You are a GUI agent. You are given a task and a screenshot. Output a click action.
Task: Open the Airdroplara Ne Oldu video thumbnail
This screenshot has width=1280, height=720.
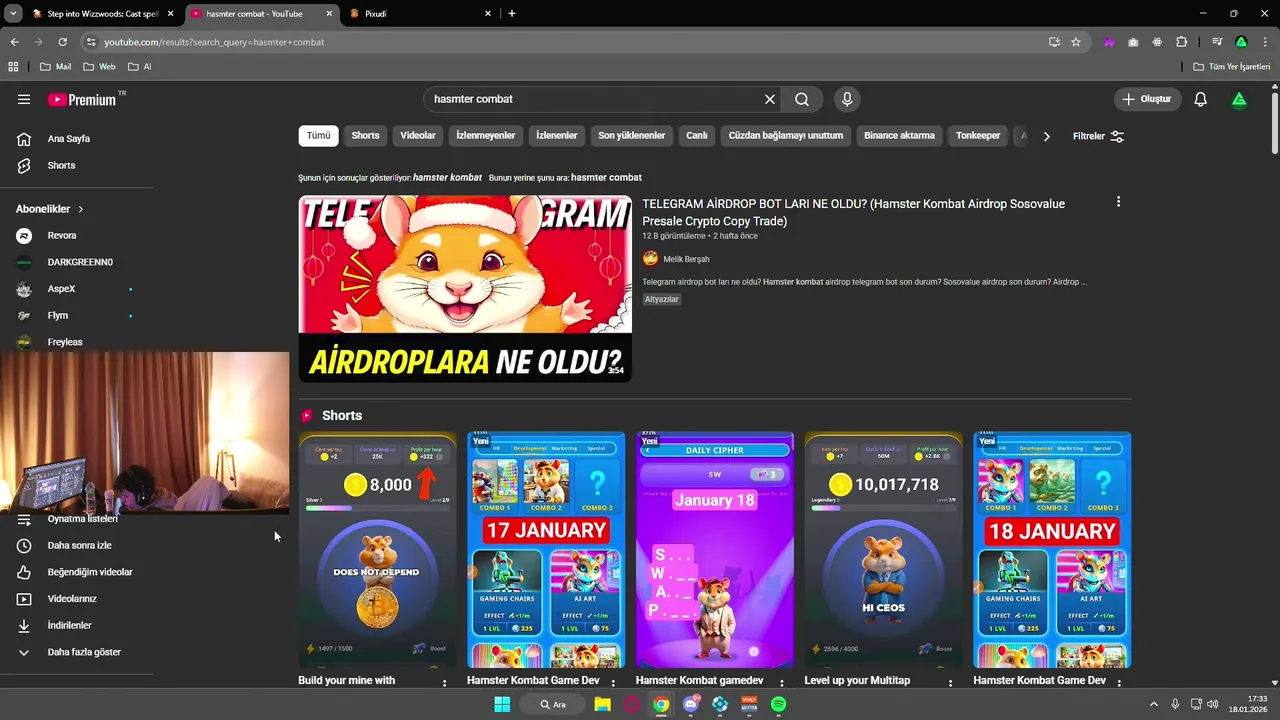465,289
